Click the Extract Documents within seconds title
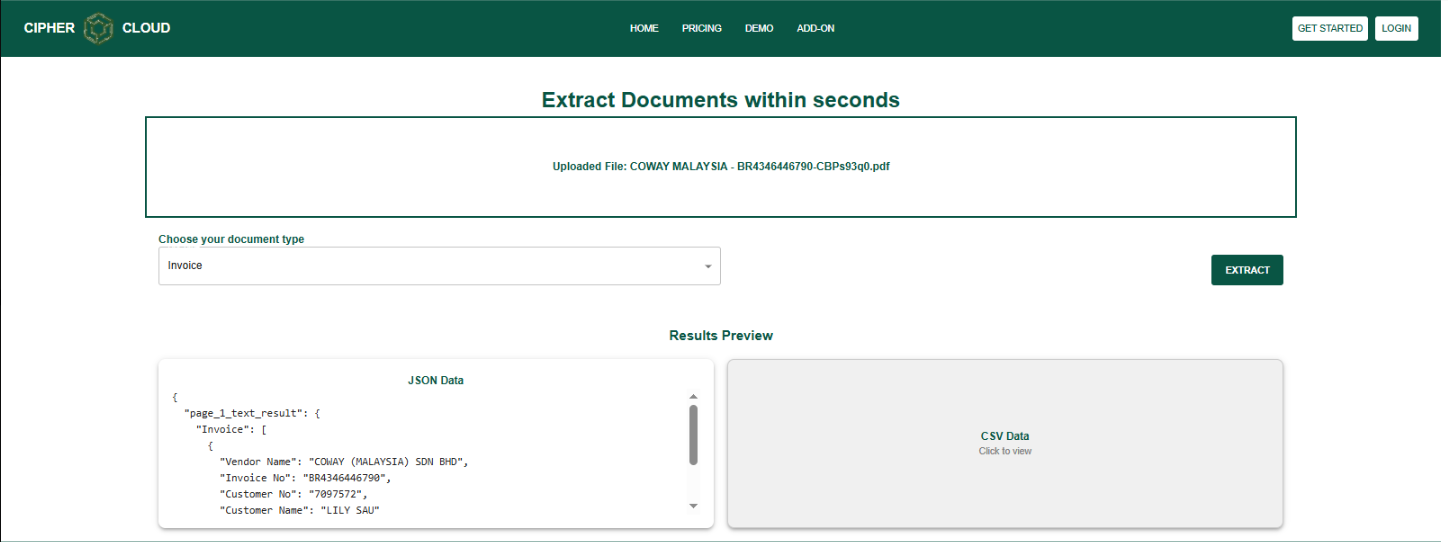The height and width of the screenshot is (542, 1448). click(721, 100)
